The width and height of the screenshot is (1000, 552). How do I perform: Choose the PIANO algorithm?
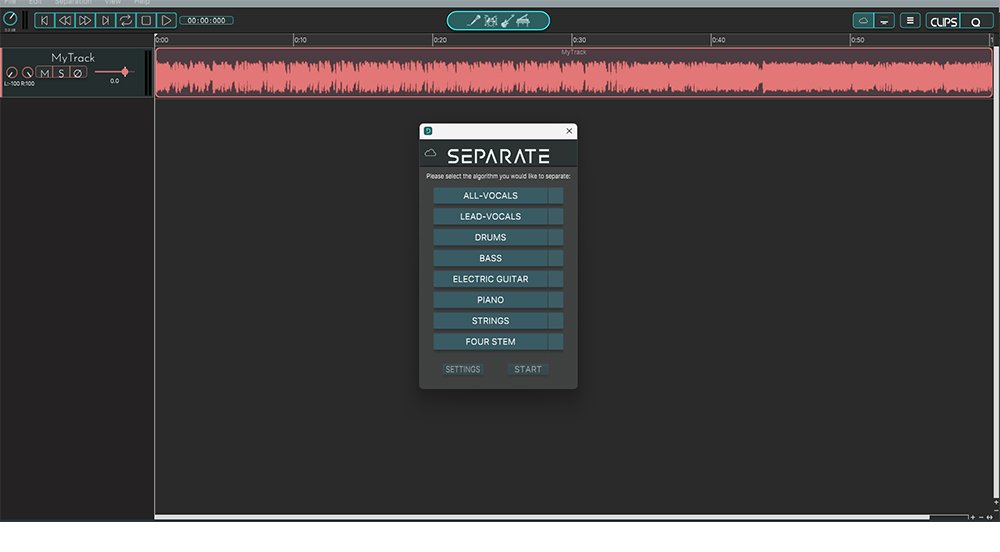490,300
